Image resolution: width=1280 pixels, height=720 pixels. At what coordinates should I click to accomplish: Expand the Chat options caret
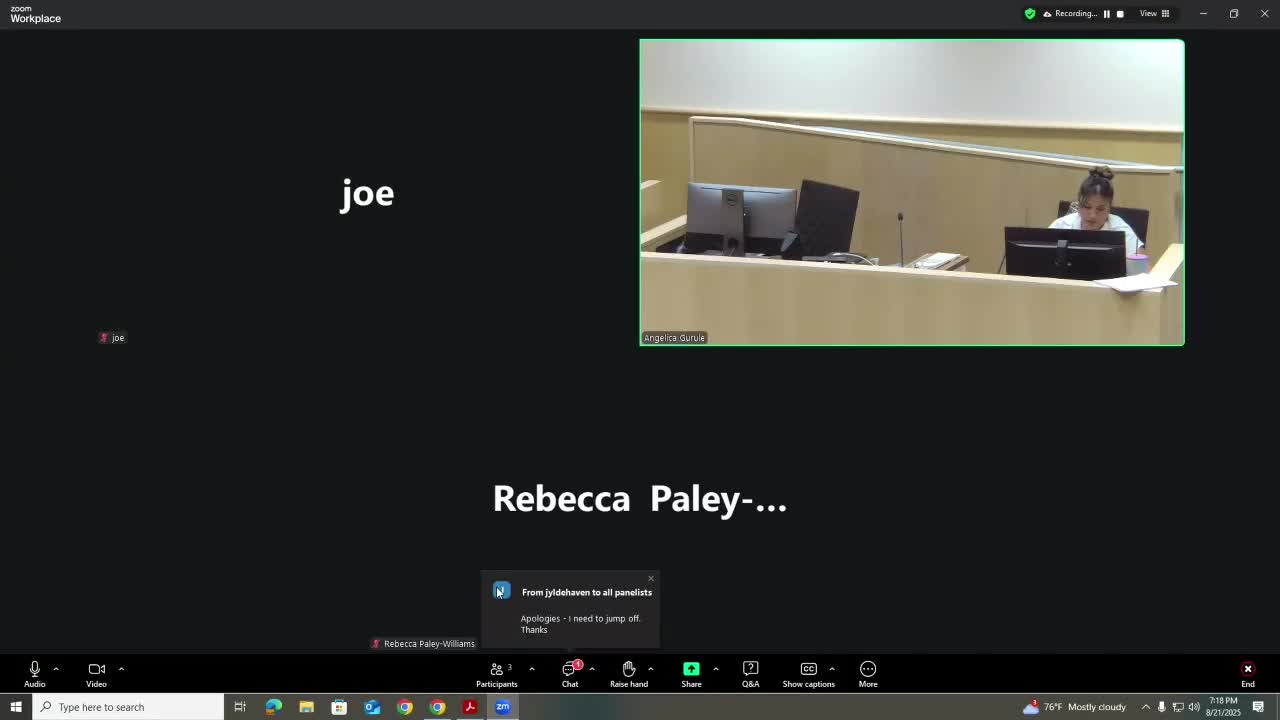point(592,669)
